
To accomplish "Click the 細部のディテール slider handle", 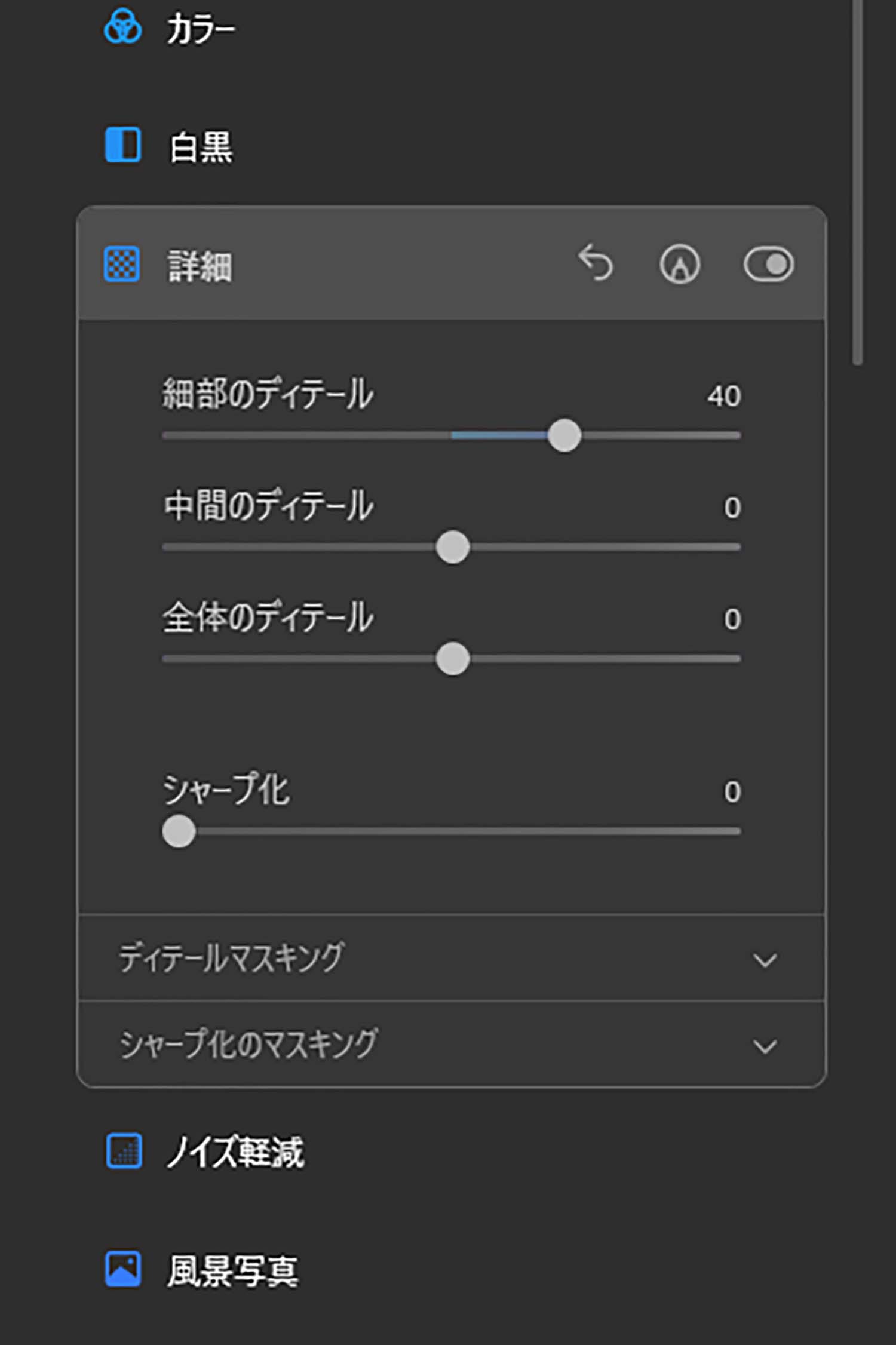I will [x=564, y=435].
